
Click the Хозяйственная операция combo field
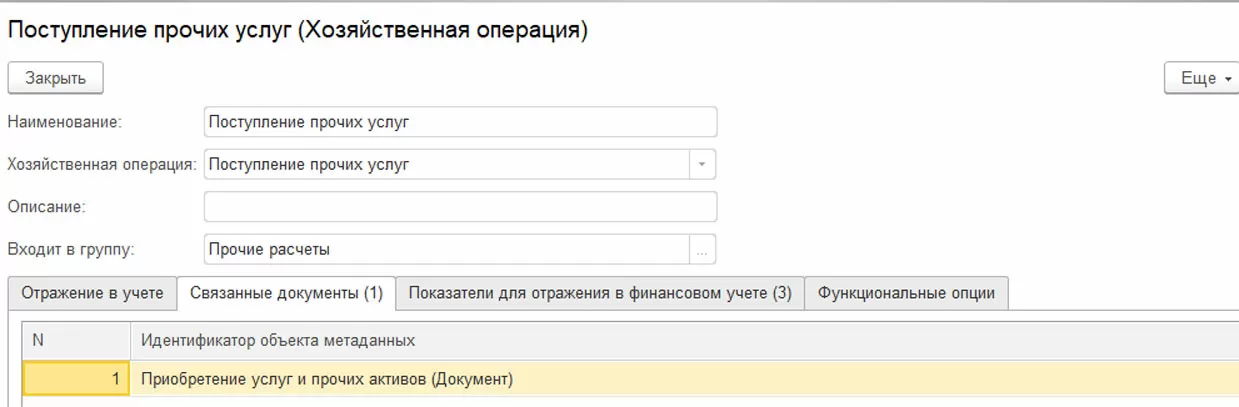(446, 164)
